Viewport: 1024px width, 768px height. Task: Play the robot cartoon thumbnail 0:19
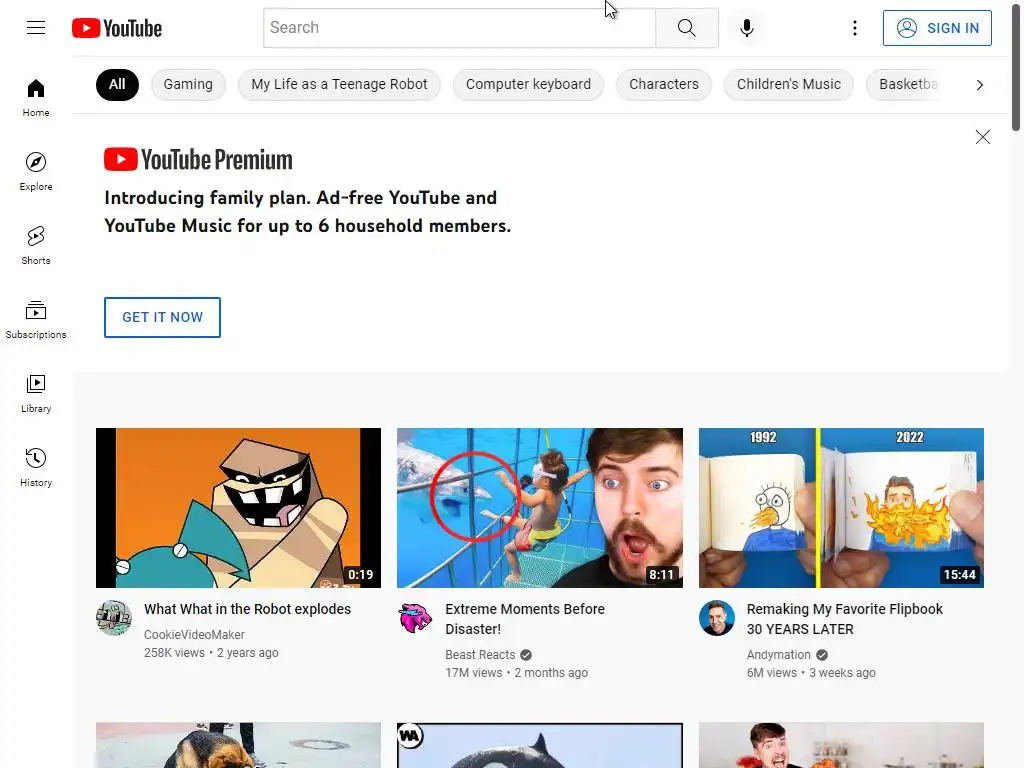[238, 508]
